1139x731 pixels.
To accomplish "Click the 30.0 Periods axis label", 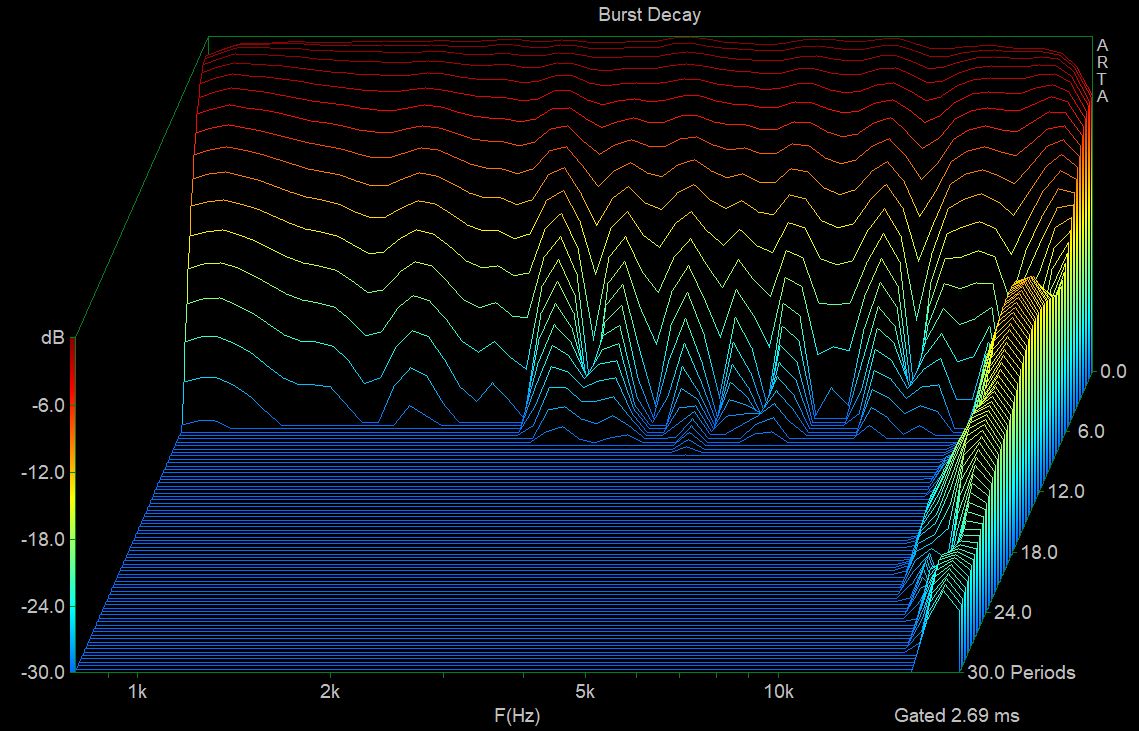I will [x=1019, y=672].
